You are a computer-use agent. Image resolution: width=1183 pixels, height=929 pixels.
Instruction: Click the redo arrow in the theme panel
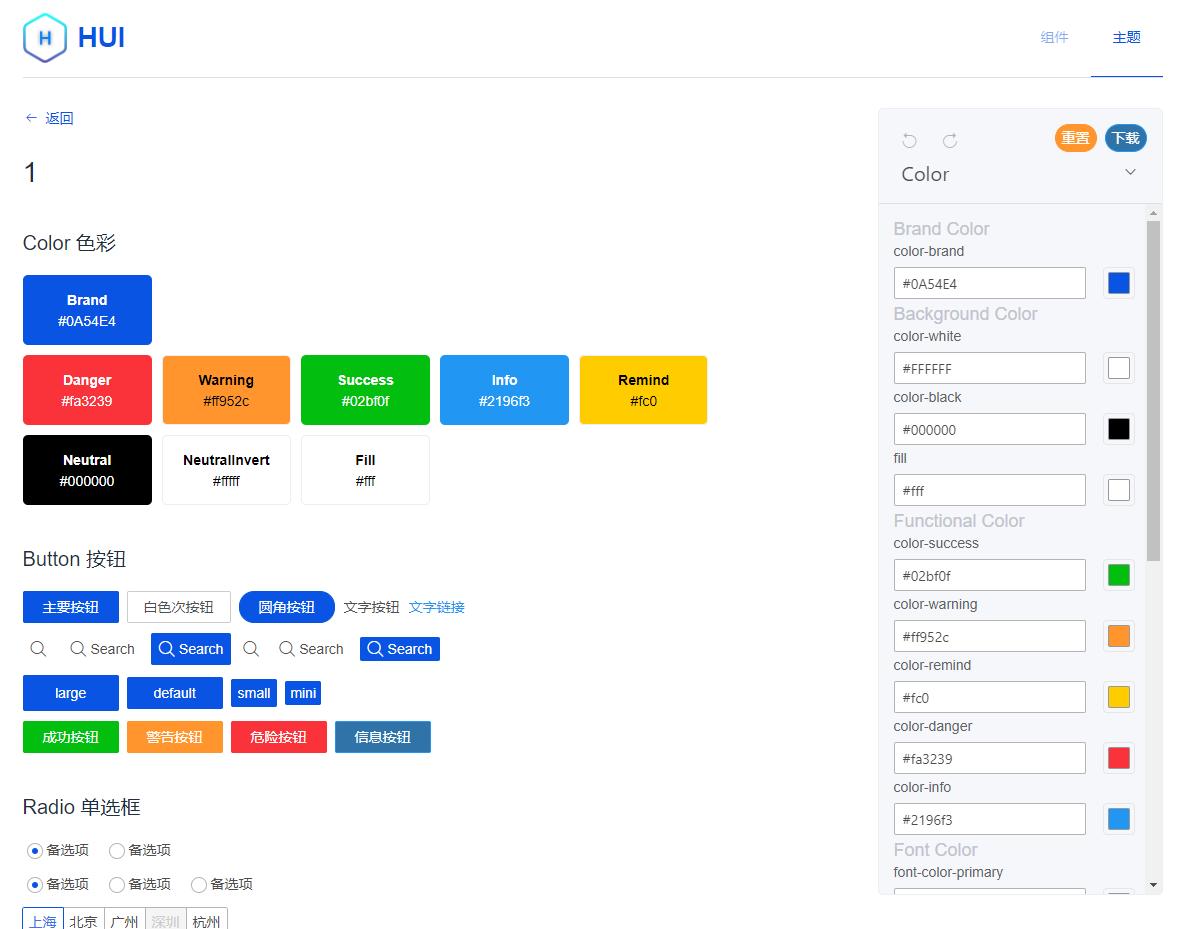(949, 140)
